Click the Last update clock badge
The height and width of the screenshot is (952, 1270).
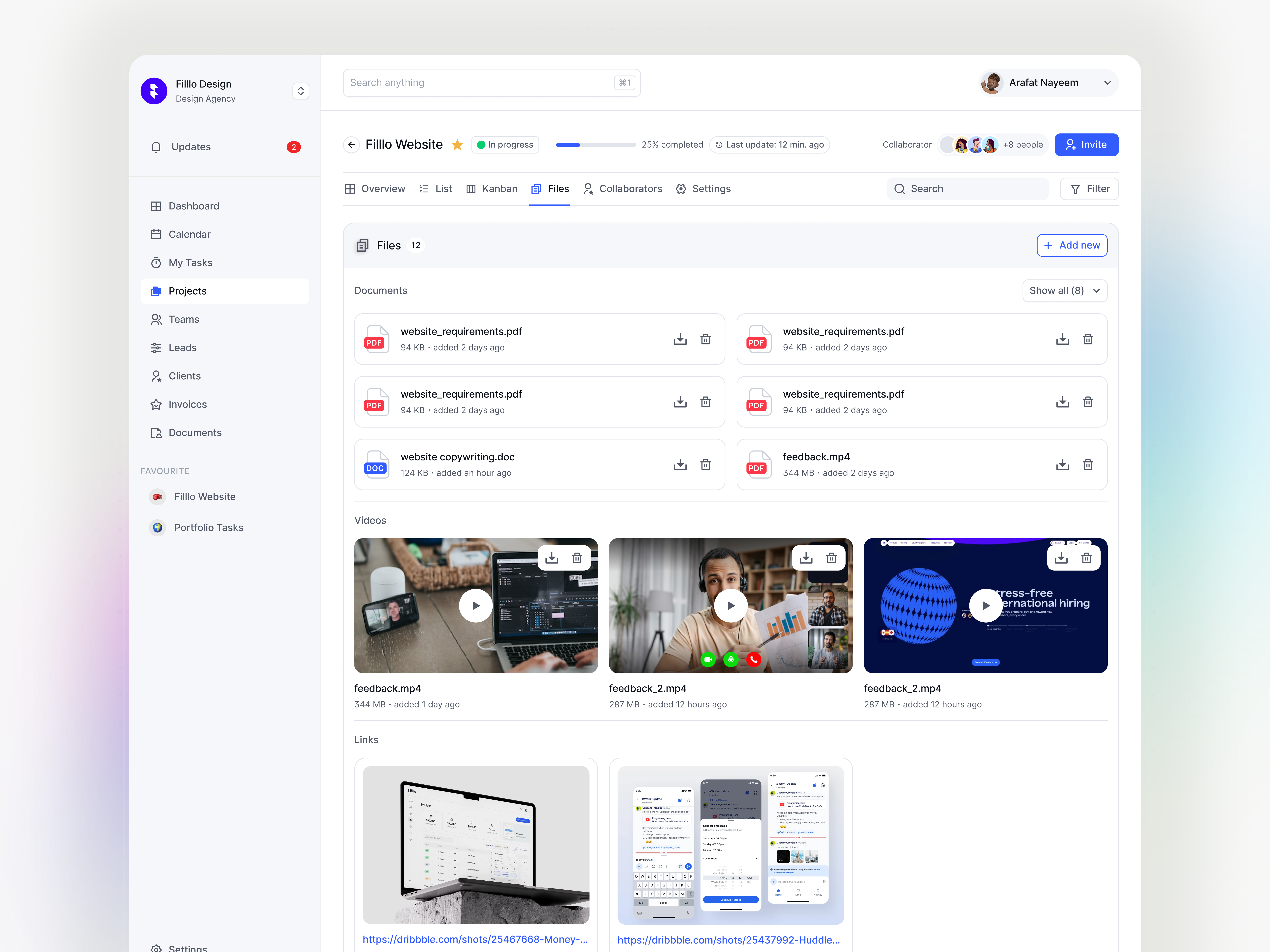[769, 145]
